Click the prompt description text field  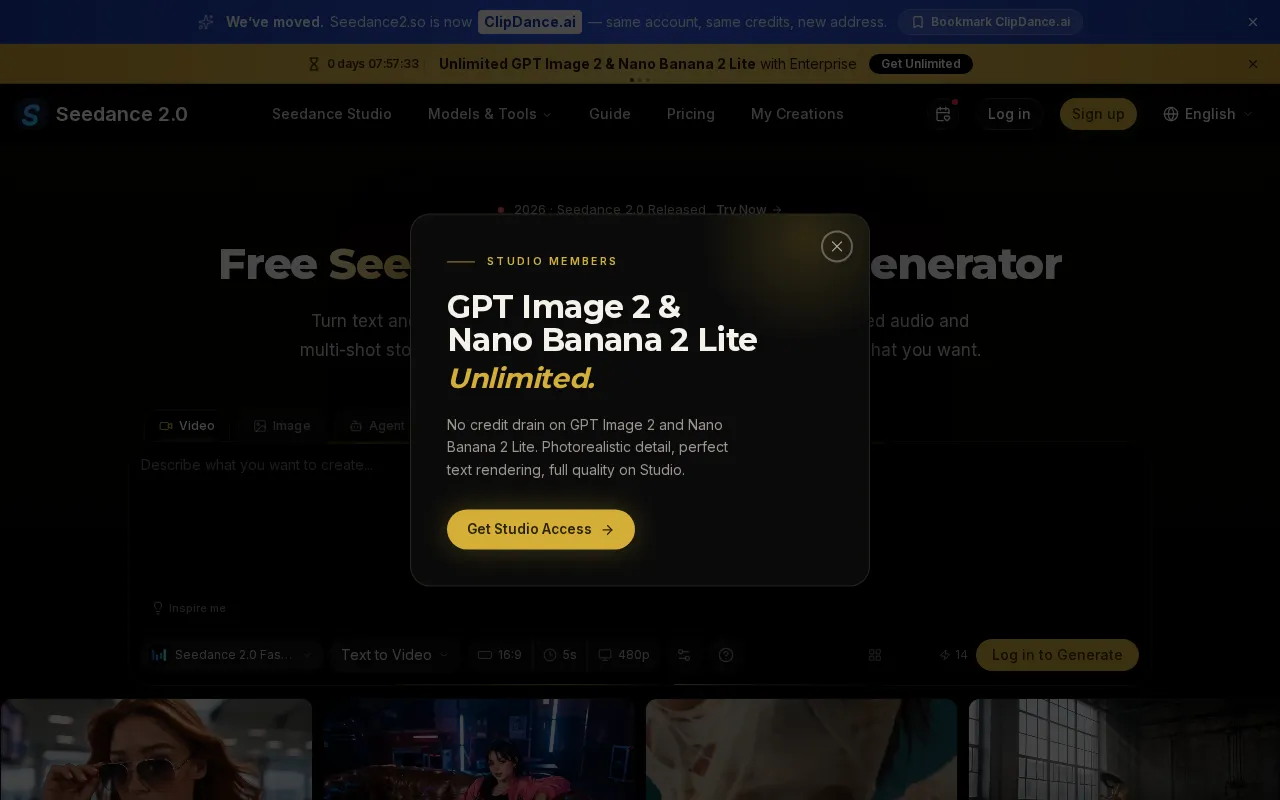(x=640, y=520)
